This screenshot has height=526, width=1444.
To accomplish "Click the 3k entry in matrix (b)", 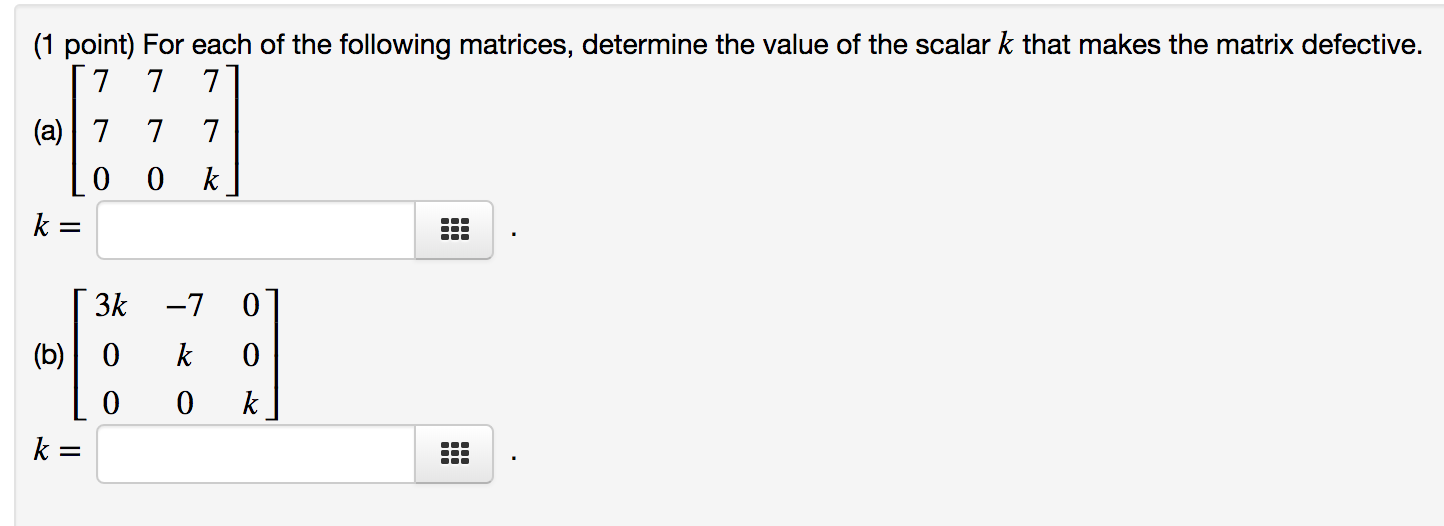I will tap(111, 306).
